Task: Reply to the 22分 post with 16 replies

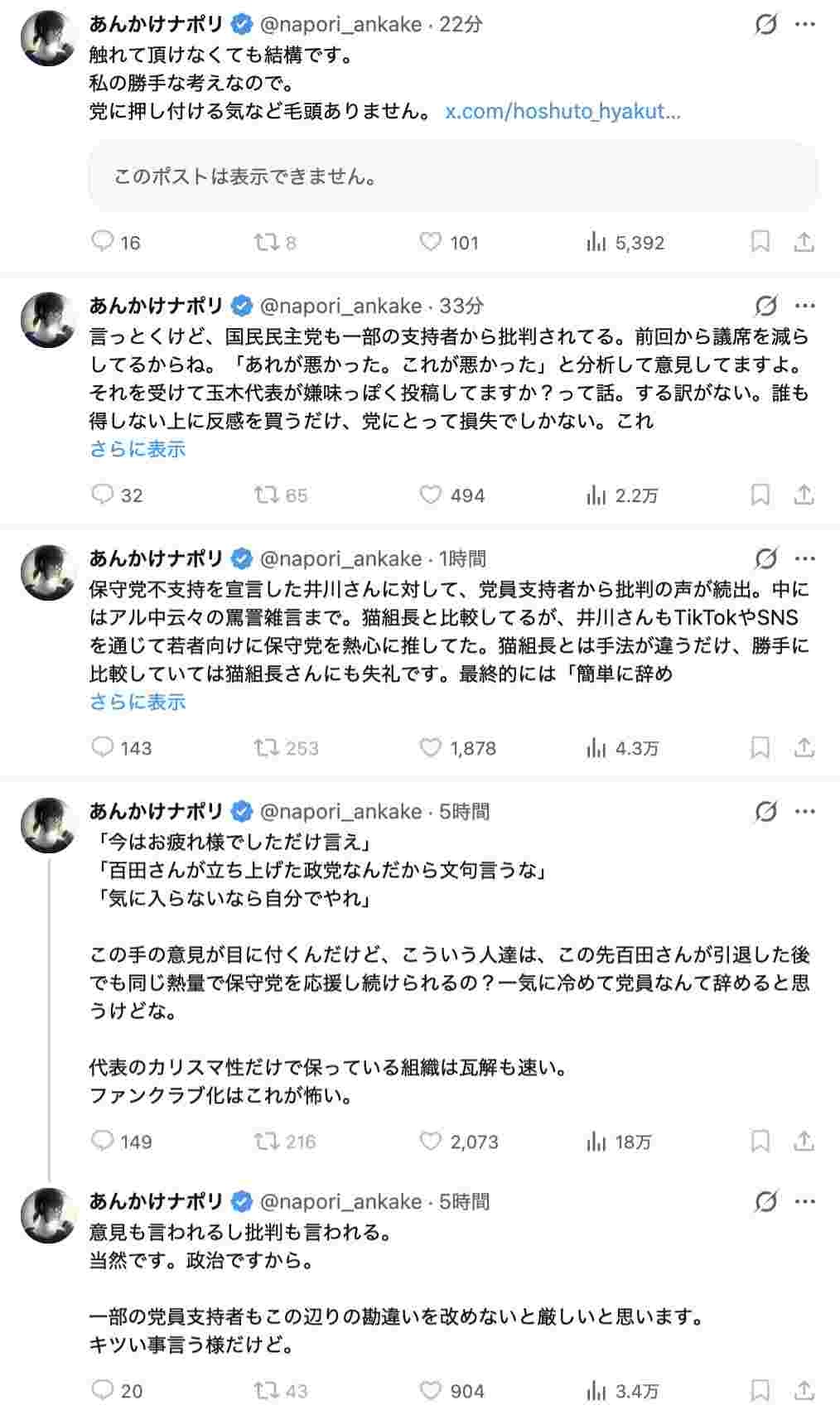Action: (x=103, y=242)
